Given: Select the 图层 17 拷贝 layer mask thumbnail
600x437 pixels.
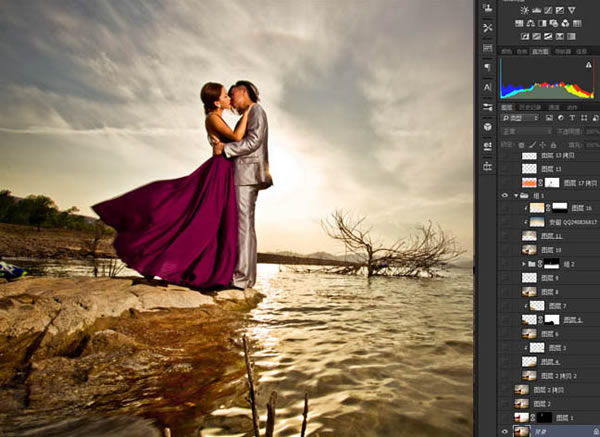Looking at the screenshot, I should (552, 183).
